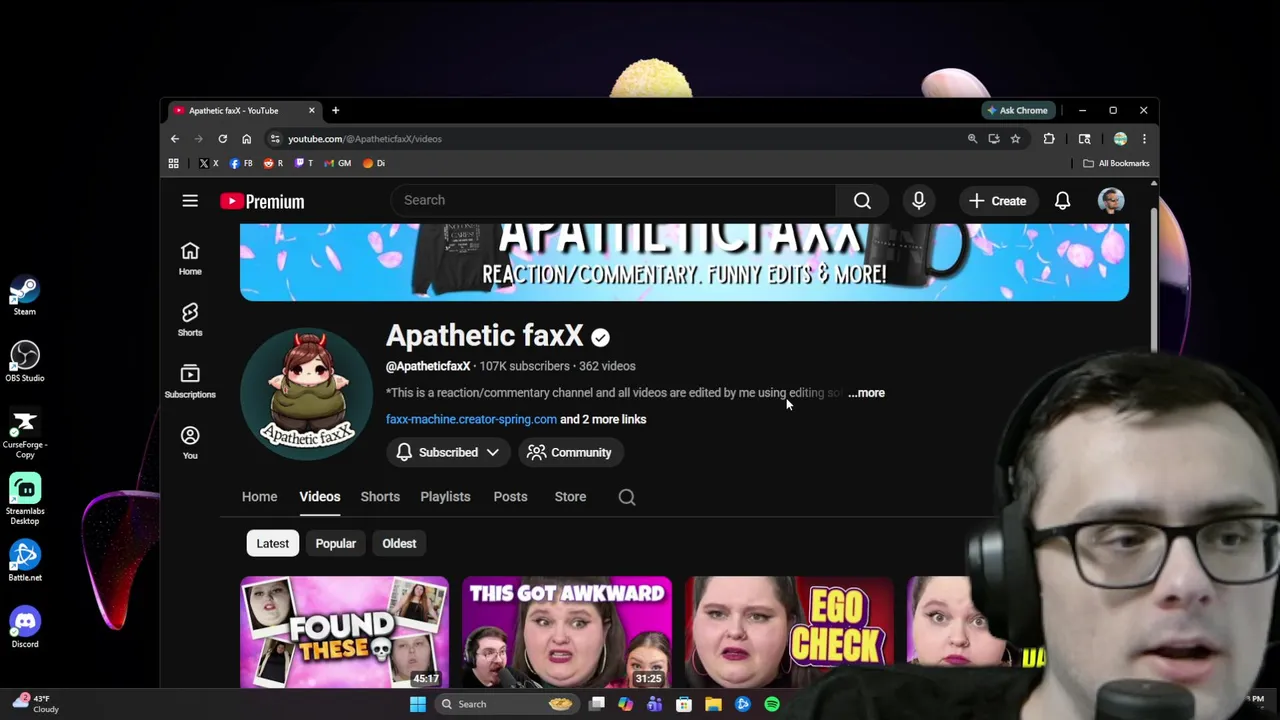Show the 'and 2 more links' list

coord(603,420)
